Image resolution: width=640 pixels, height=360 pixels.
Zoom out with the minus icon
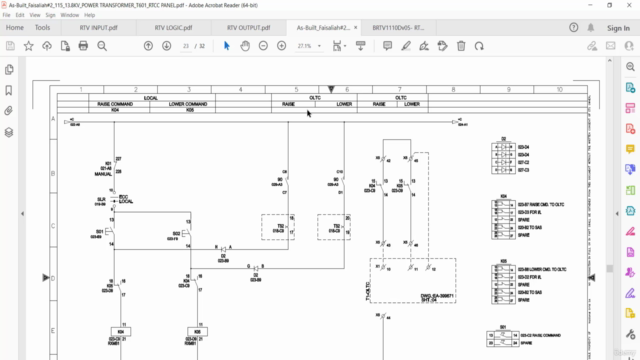(x=263, y=46)
